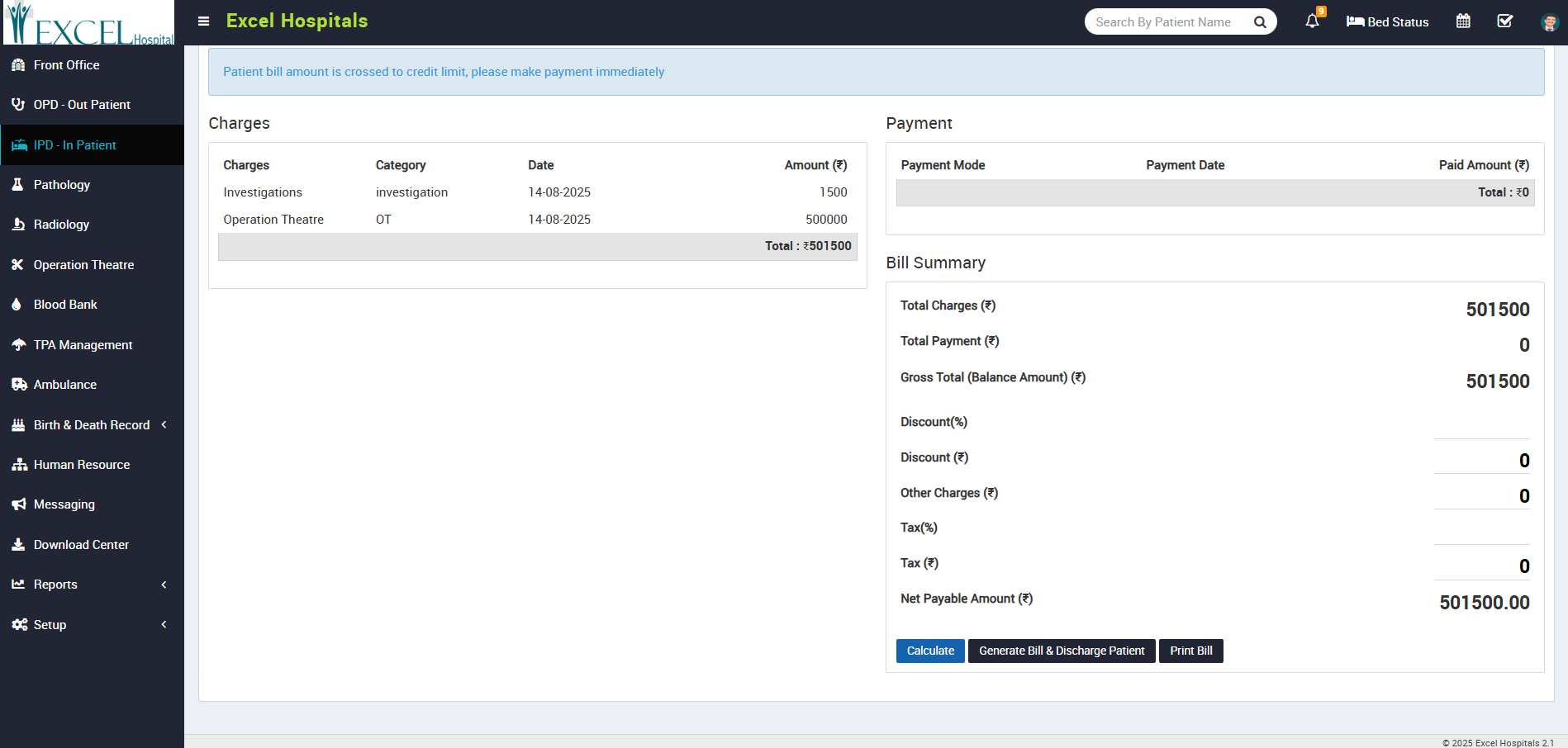Screen dimensions: 1568x748
Task: Click the Amount (₹) column header
Action: 815,165
